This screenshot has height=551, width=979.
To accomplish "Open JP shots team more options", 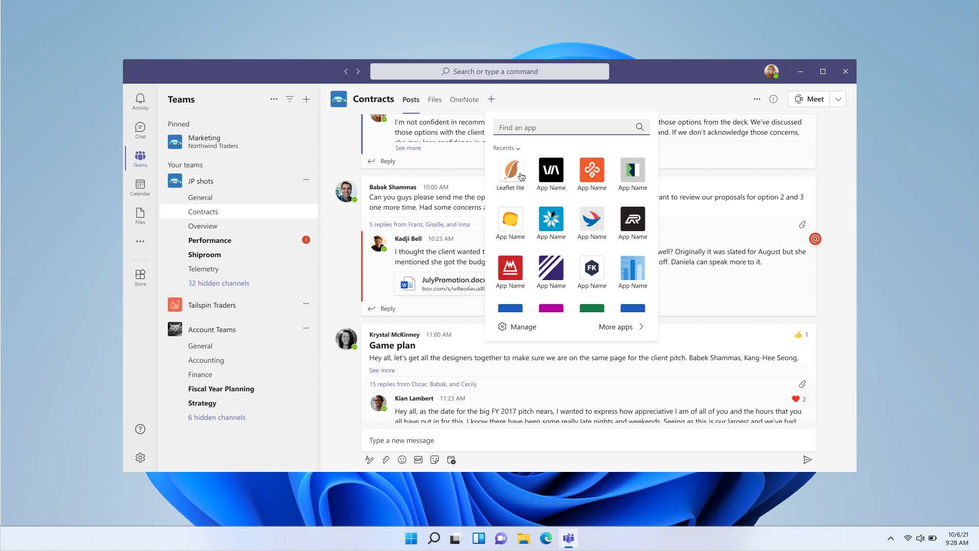I will click(x=306, y=180).
